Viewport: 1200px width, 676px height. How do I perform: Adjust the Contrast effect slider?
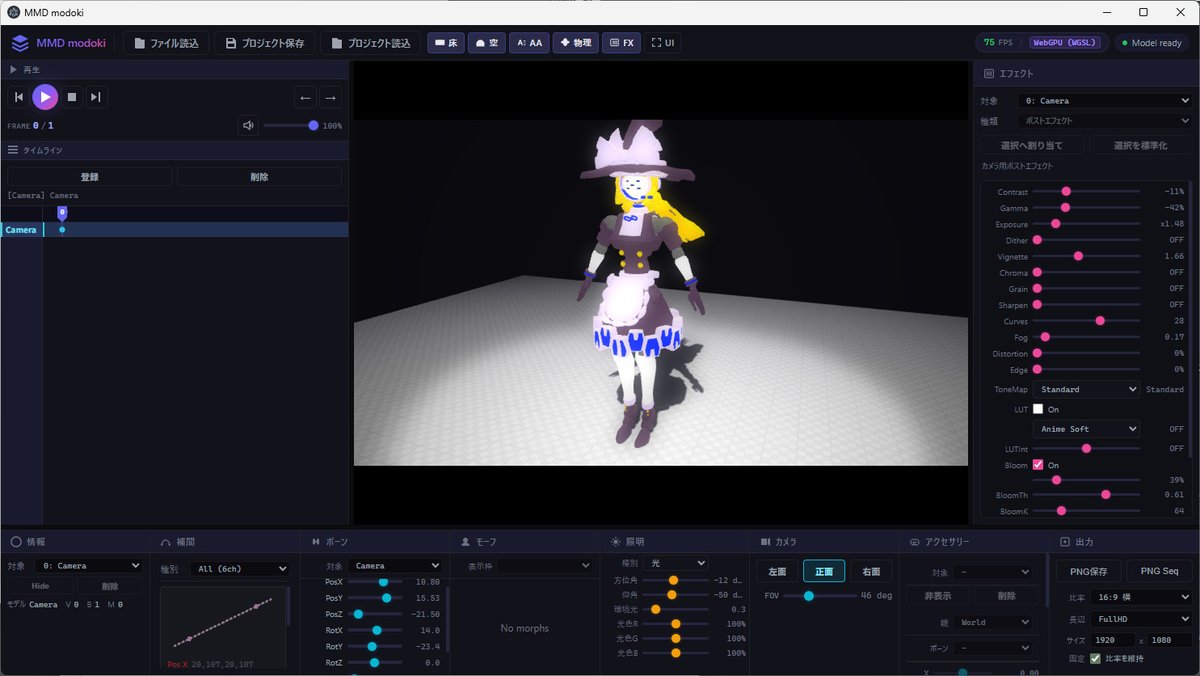click(1086, 191)
